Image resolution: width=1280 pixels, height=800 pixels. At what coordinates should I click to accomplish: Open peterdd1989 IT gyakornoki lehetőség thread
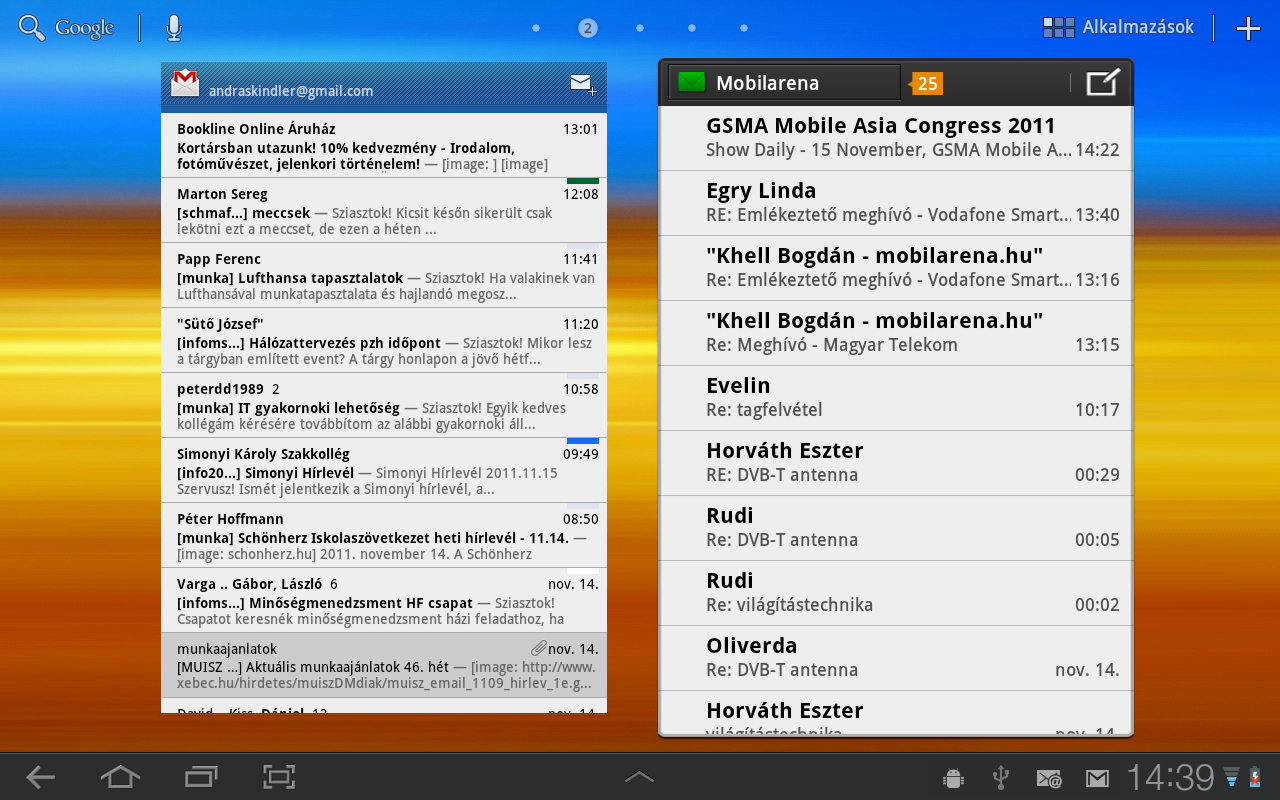coord(384,405)
